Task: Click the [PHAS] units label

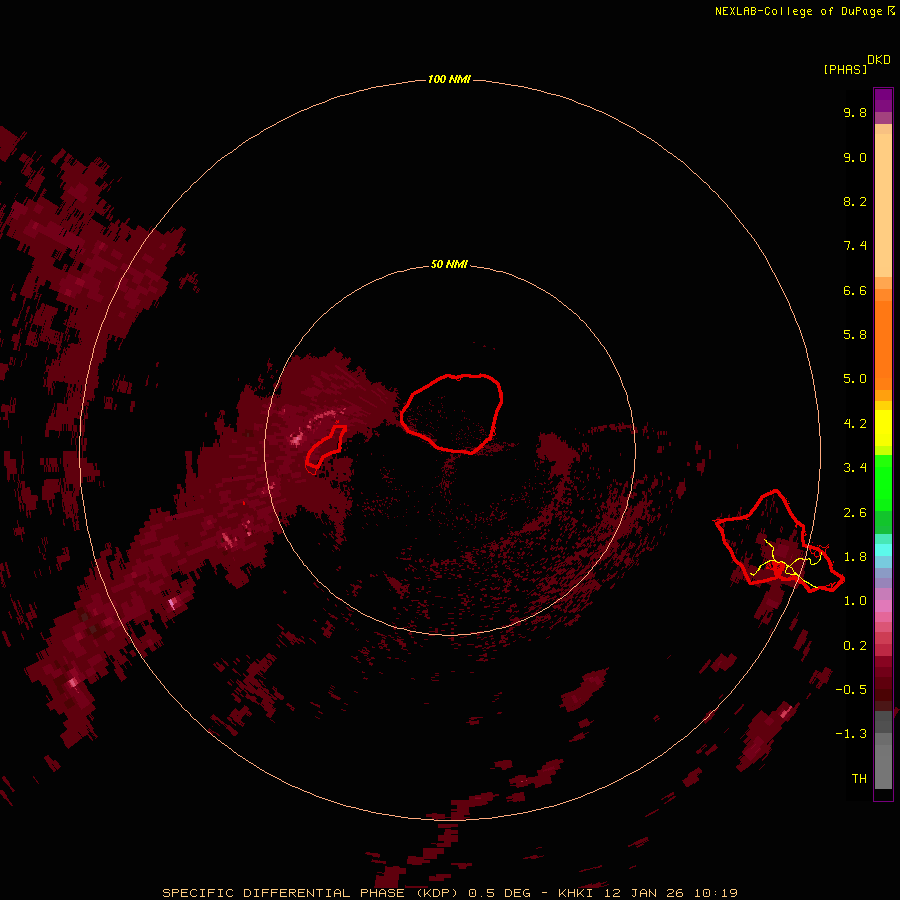Action: click(x=845, y=69)
